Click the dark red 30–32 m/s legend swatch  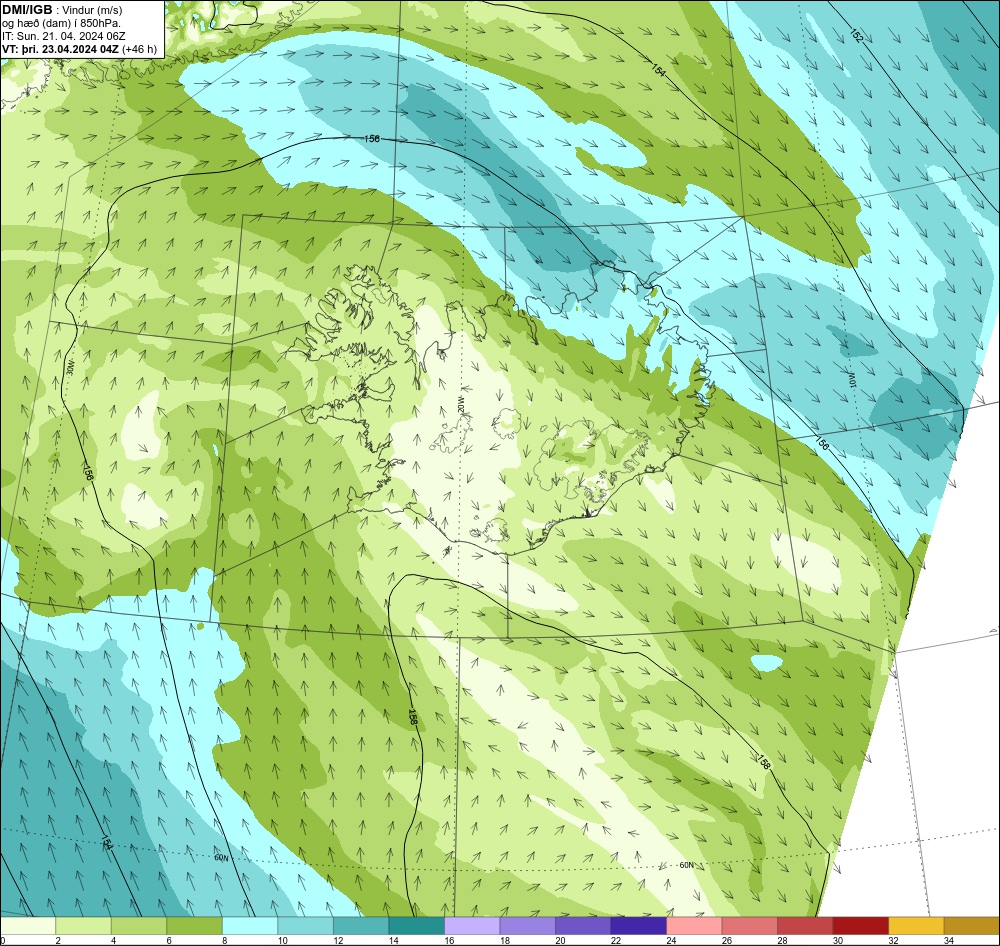(x=860, y=925)
